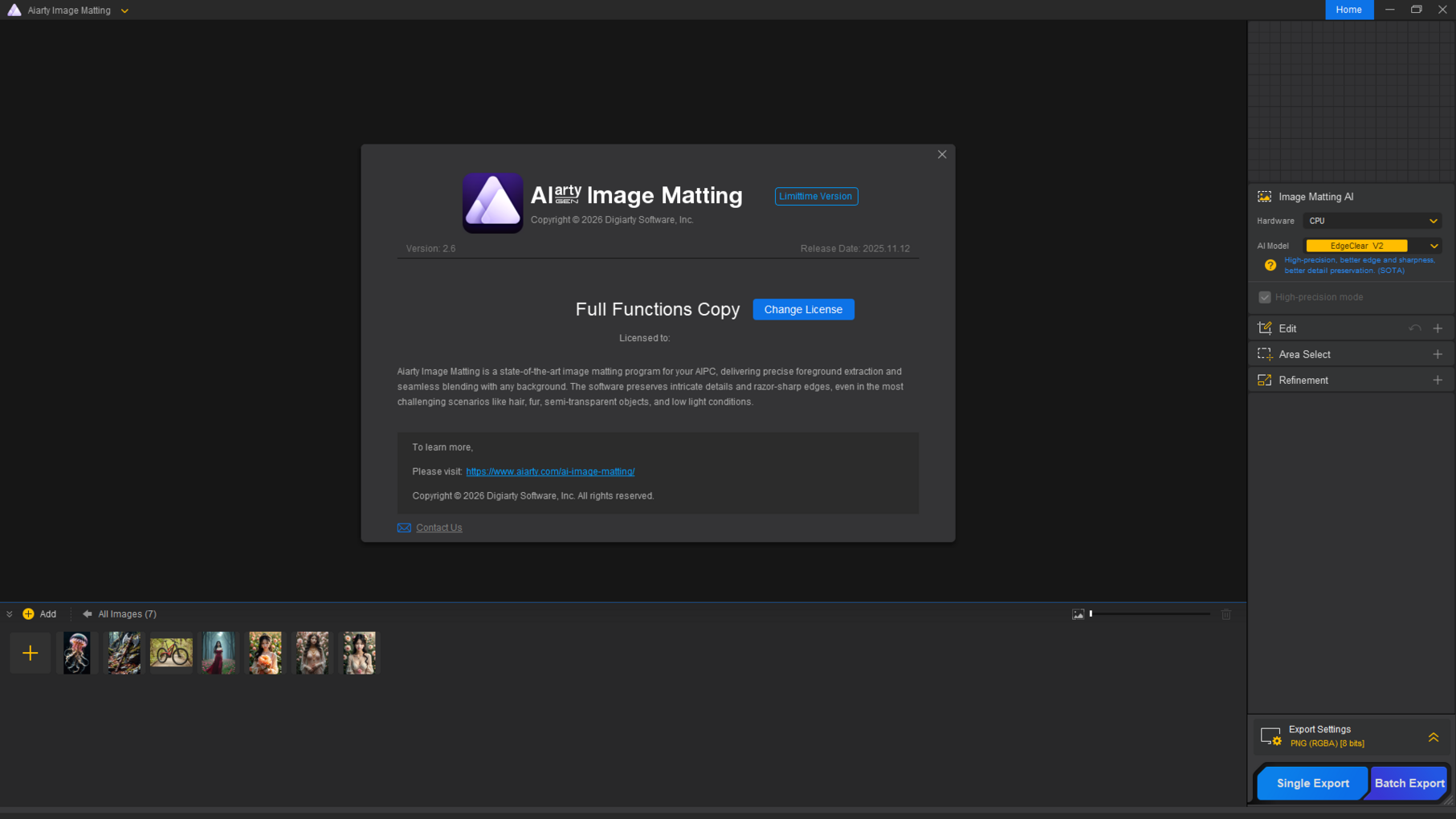Click the undo arrow in Edit row
1456x819 pixels.
[x=1414, y=328]
